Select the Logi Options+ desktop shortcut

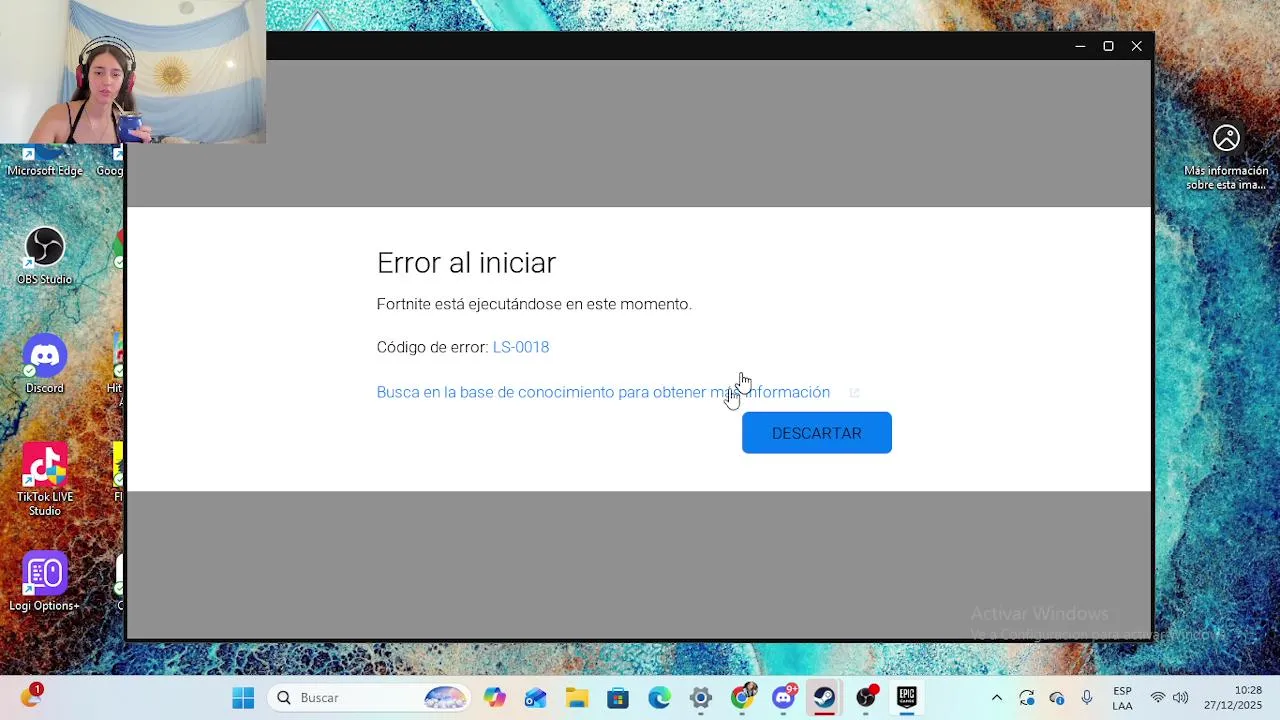(44, 582)
